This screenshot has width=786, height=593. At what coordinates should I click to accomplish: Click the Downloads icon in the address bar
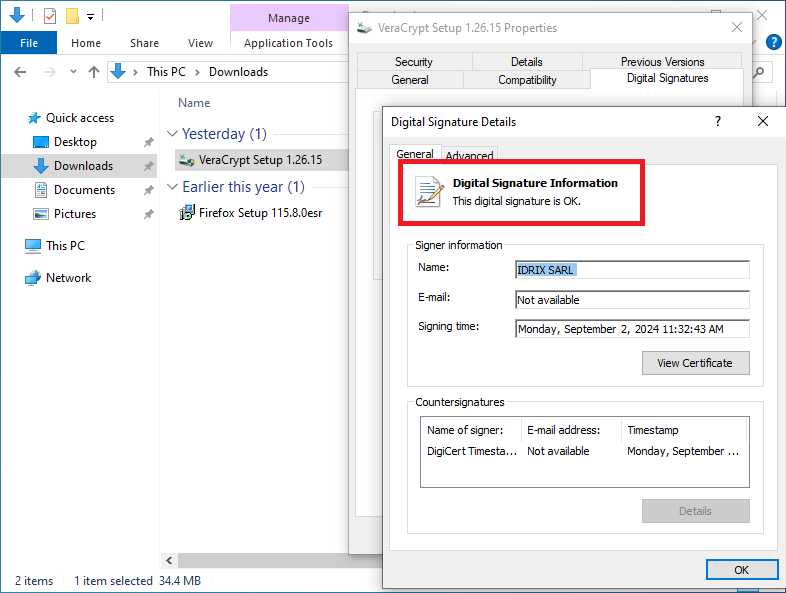(x=118, y=72)
